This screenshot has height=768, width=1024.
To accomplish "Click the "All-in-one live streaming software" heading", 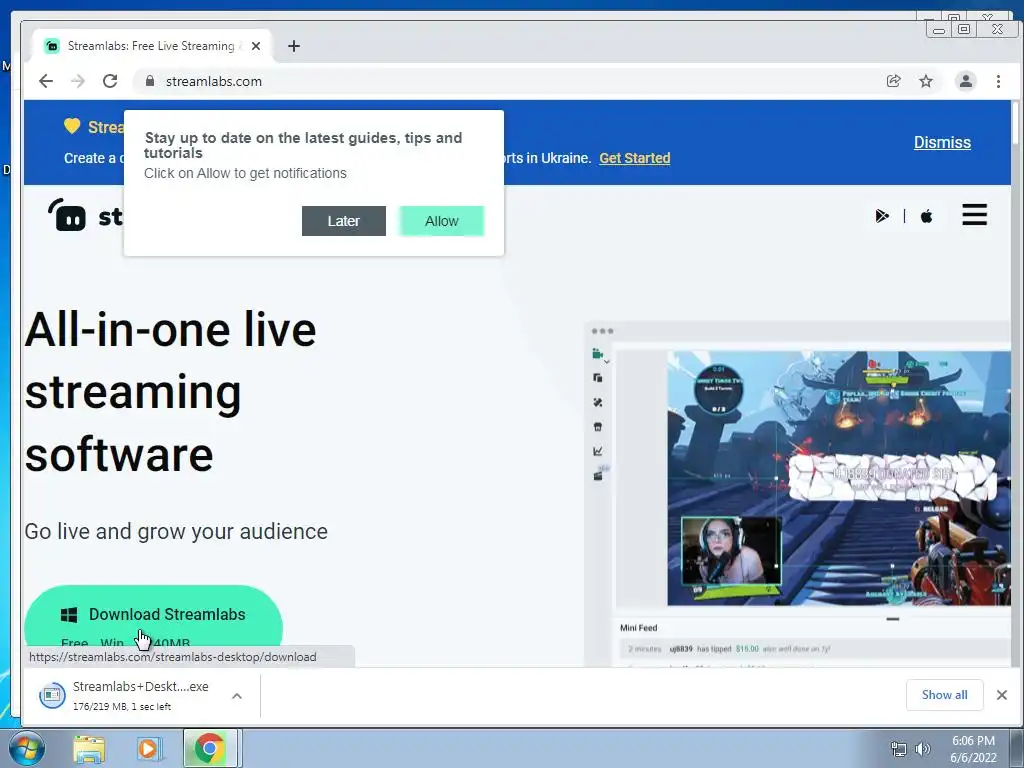I will 170,392.
